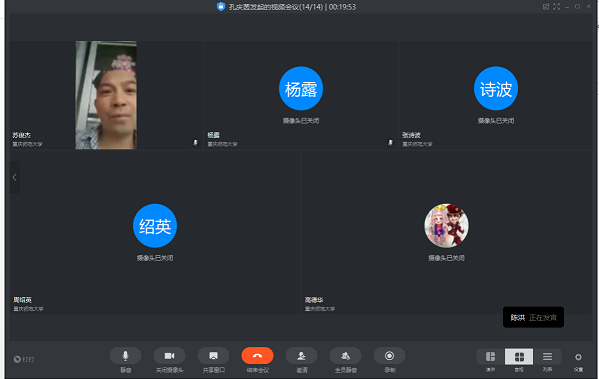This screenshot has height=379, width=599.
Task: Click the pop-out window icon in title bar
Action: tap(546, 6)
